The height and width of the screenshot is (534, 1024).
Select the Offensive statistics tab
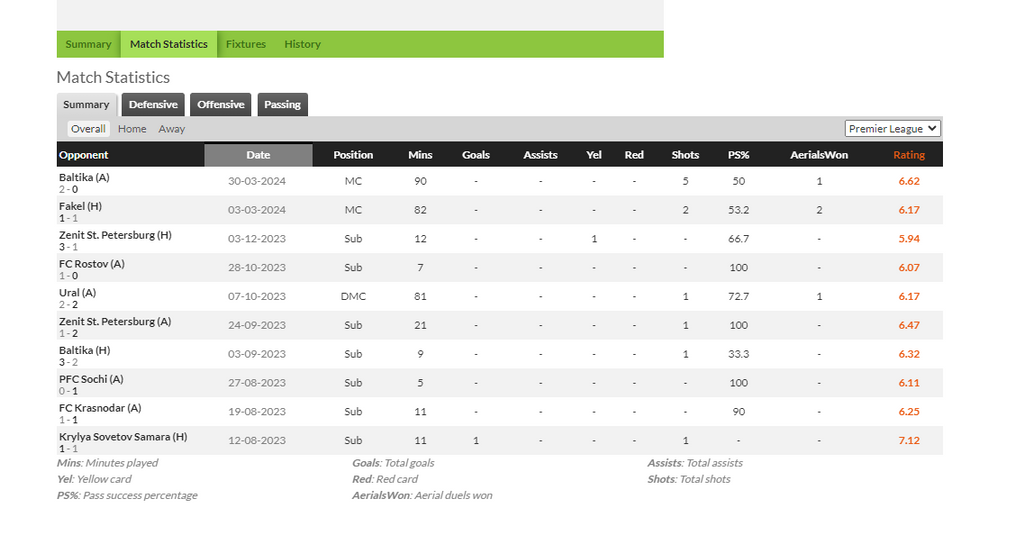tap(221, 104)
